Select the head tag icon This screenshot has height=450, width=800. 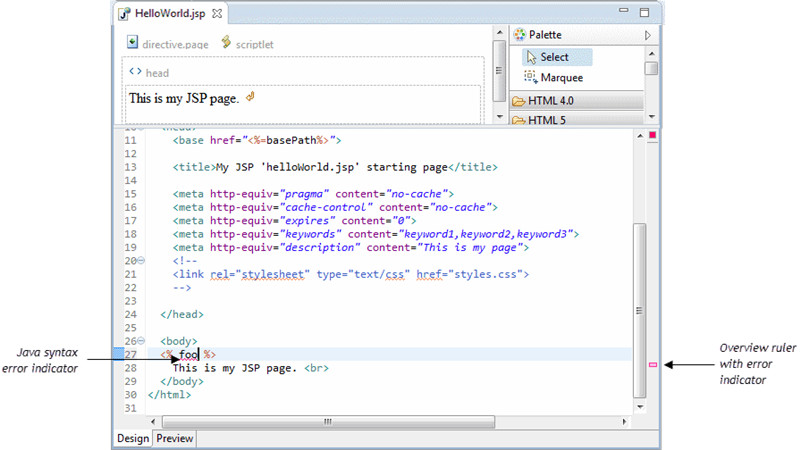pos(135,72)
